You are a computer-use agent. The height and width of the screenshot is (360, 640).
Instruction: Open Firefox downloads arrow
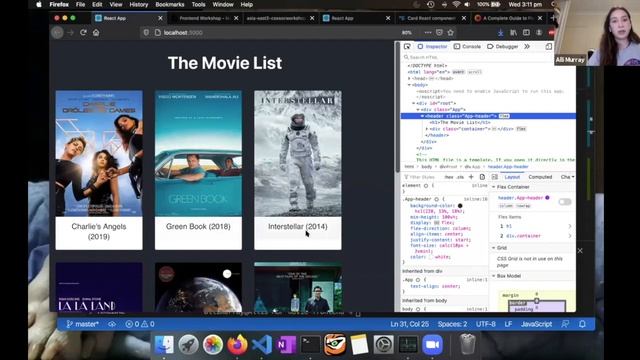pyautogui.click(x=500, y=32)
